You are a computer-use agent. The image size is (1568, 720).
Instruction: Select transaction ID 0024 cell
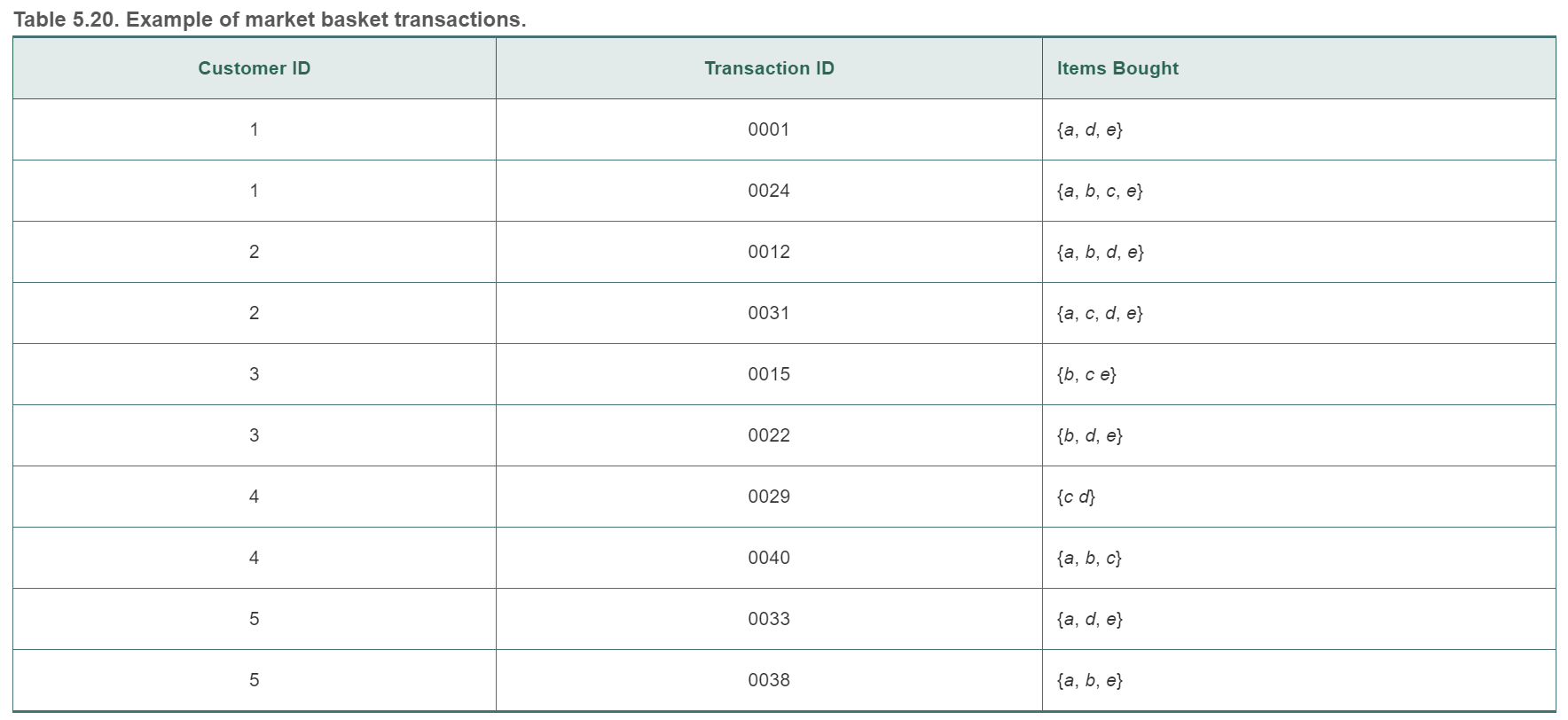point(769,191)
